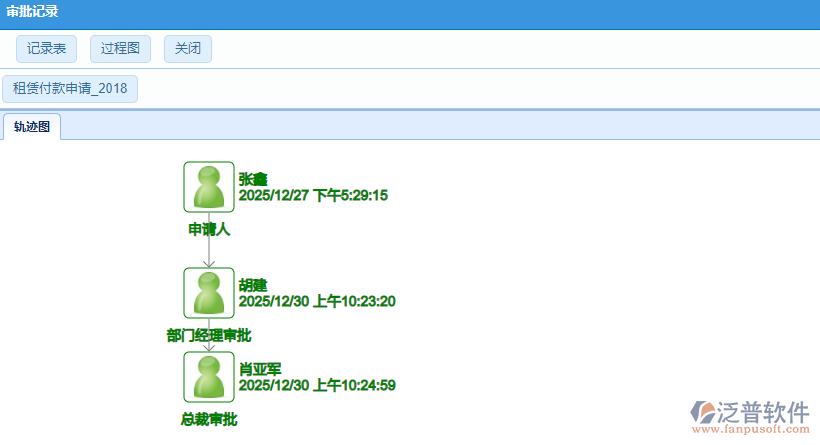Open the www.fanpusoft.com watermark link
The image size is (820, 445).
pyautogui.click(x=751, y=432)
